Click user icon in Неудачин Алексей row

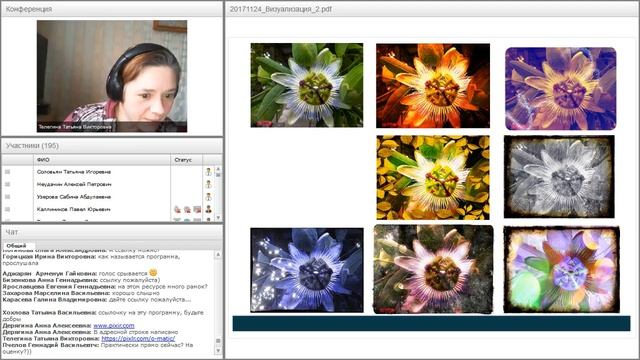(208, 184)
